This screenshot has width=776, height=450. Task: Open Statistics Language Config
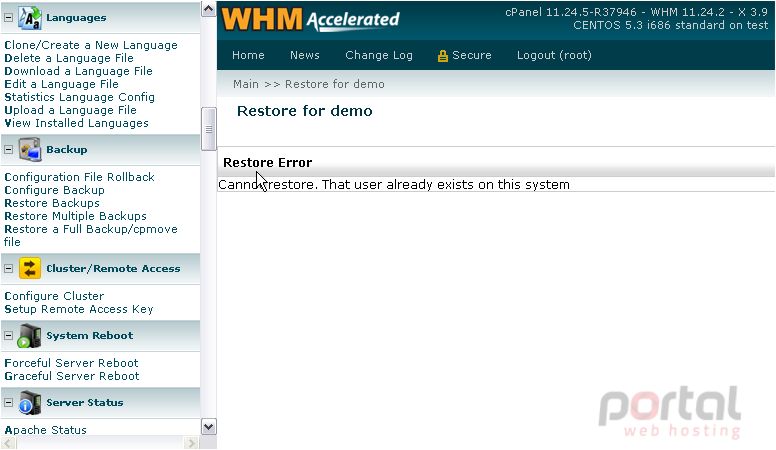point(80,97)
